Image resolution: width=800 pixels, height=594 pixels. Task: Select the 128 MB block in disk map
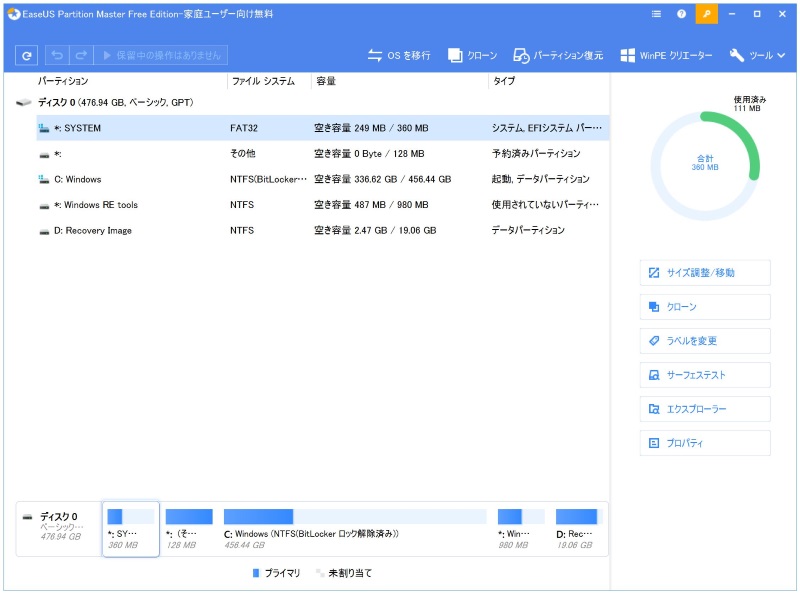[x=189, y=529]
